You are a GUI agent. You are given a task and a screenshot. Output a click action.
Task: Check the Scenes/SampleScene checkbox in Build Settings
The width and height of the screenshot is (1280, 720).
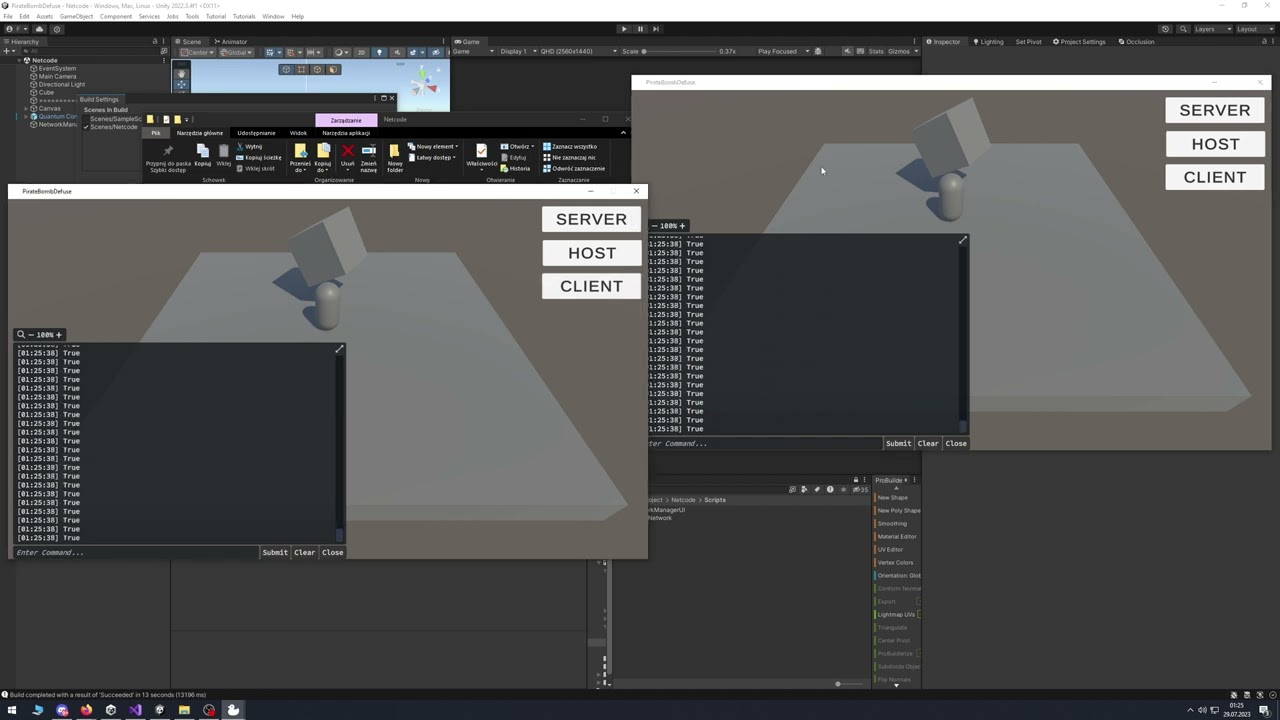(x=86, y=117)
